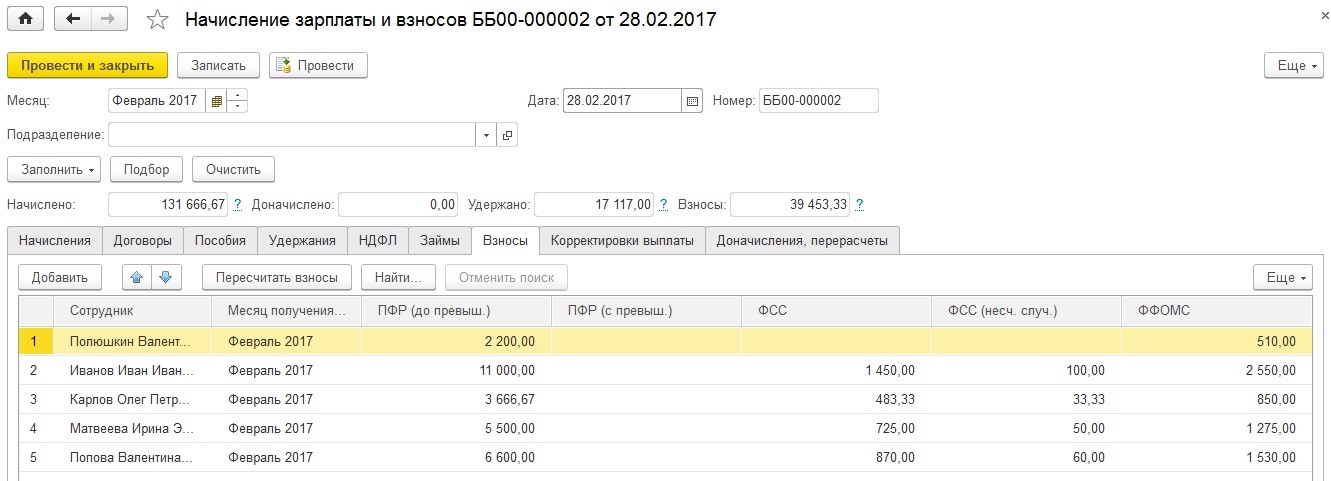The width and height of the screenshot is (1331, 481).
Task: Open the calendar picker beside date field
Action: coord(692,101)
